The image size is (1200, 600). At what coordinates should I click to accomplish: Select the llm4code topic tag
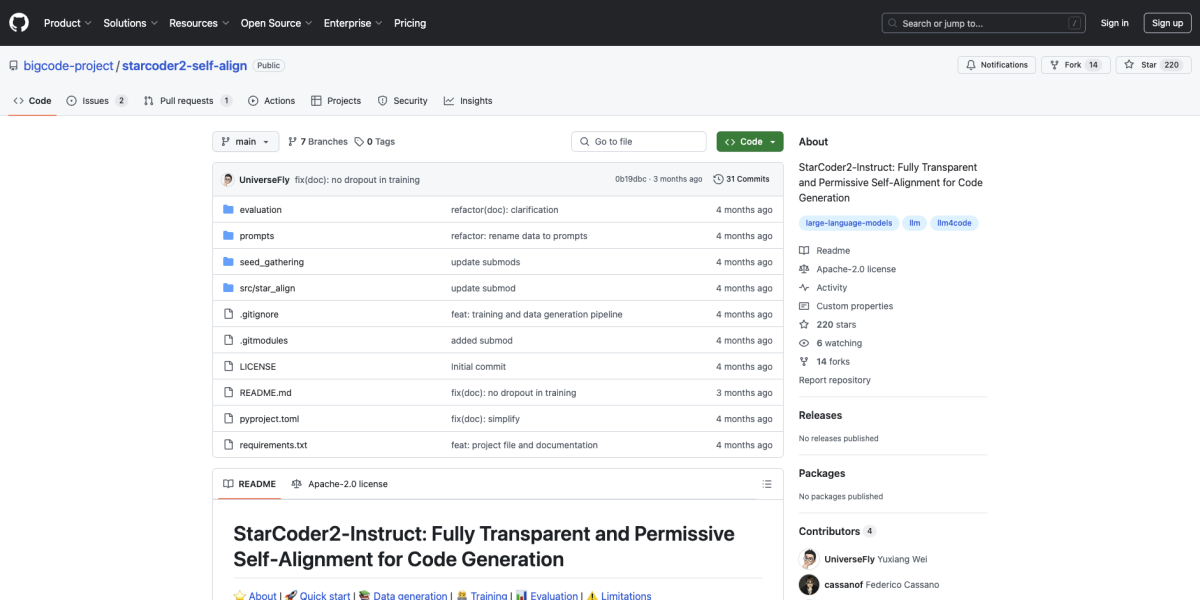954,223
